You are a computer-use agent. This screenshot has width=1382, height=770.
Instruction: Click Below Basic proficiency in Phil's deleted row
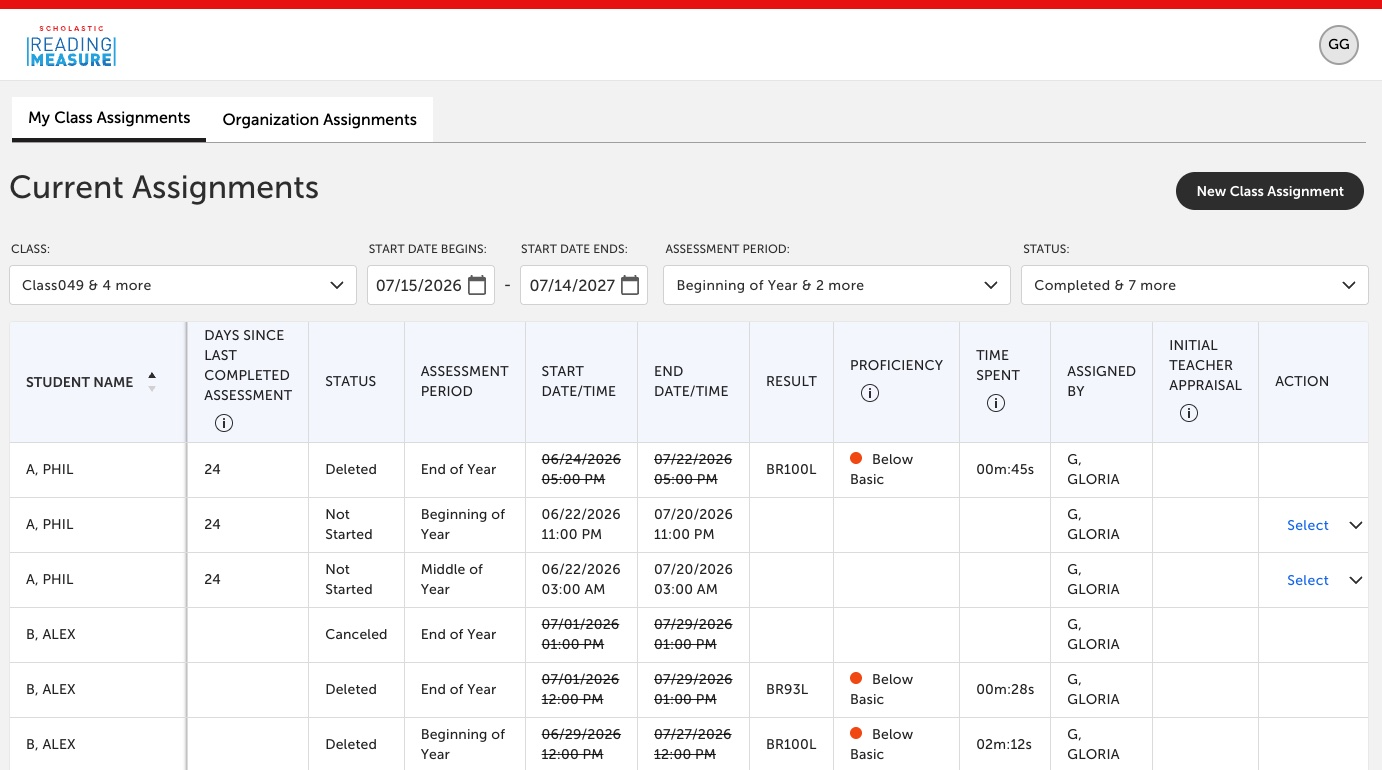tap(882, 469)
